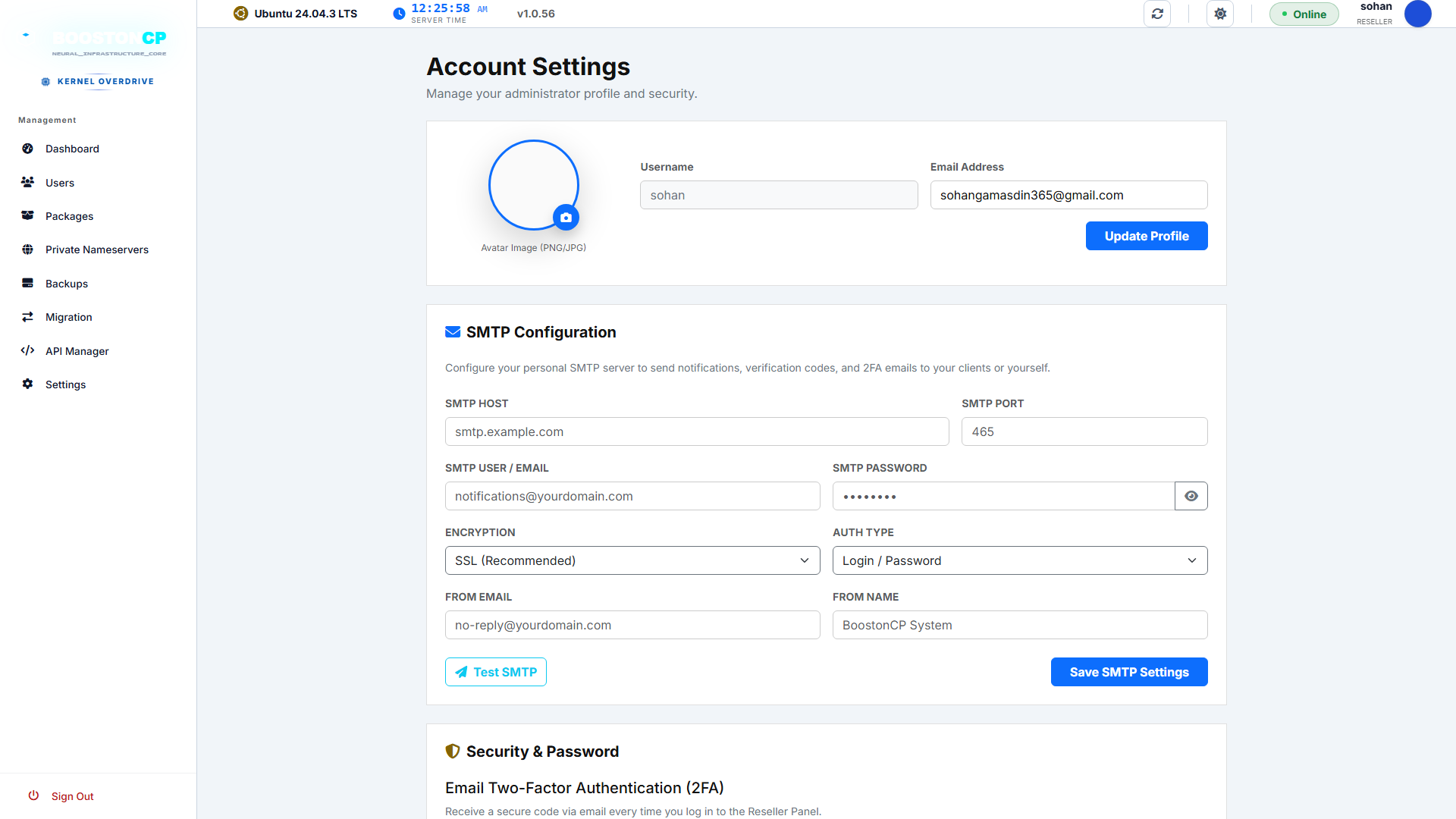Click the SMTP Password field
1456x819 pixels.
click(x=1003, y=496)
